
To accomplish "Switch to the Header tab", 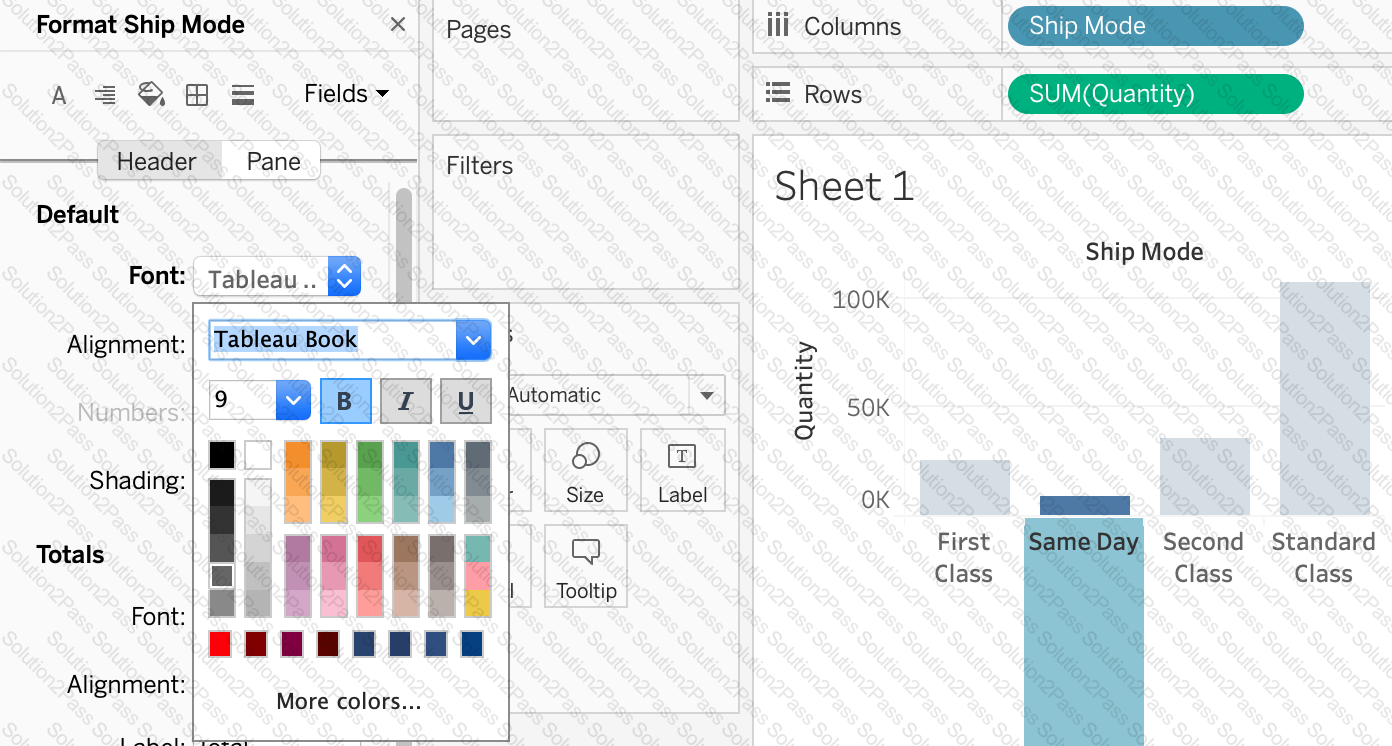I will pos(157,161).
